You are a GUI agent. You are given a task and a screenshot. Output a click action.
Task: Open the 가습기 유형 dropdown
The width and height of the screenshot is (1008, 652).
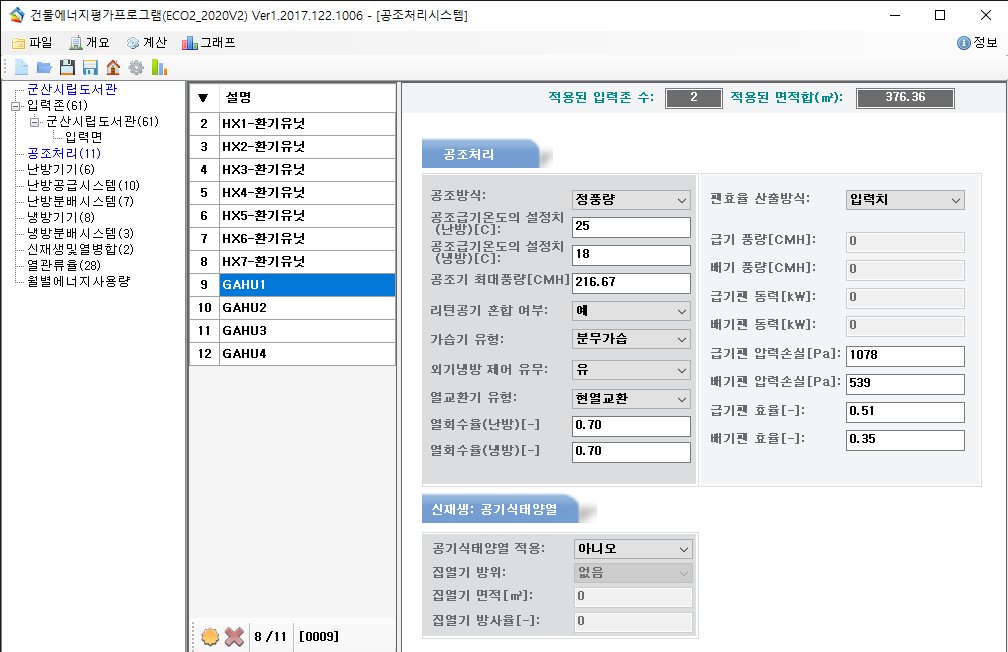click(x=630, y=340)
